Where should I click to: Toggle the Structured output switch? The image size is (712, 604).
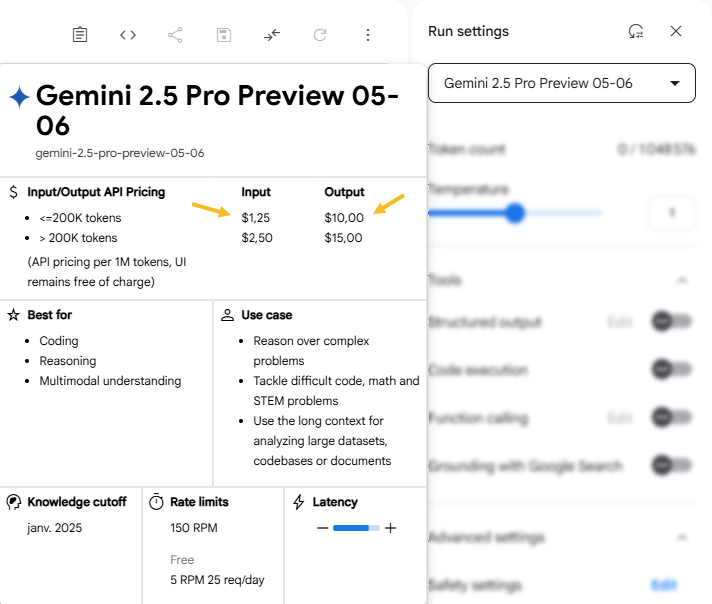(x=671, y=322)
